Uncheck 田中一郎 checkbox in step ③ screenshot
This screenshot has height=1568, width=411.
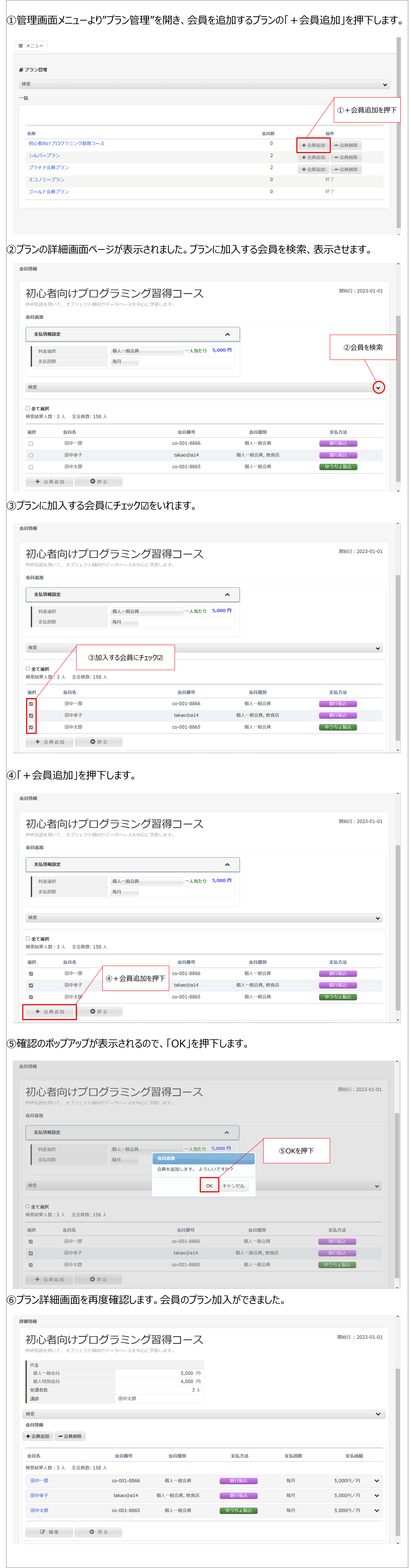pyautogui.click(x=31, y=704)
